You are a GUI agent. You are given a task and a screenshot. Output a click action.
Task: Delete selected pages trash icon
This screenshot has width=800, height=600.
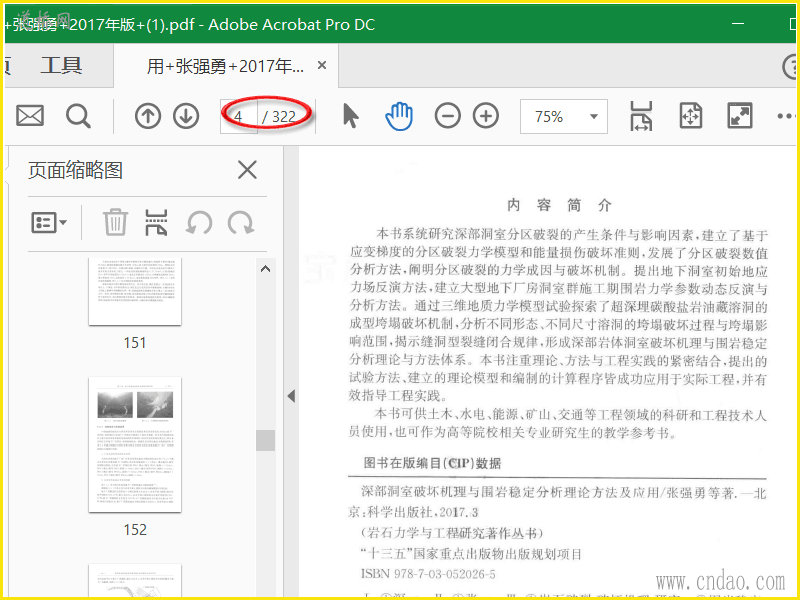115,222
